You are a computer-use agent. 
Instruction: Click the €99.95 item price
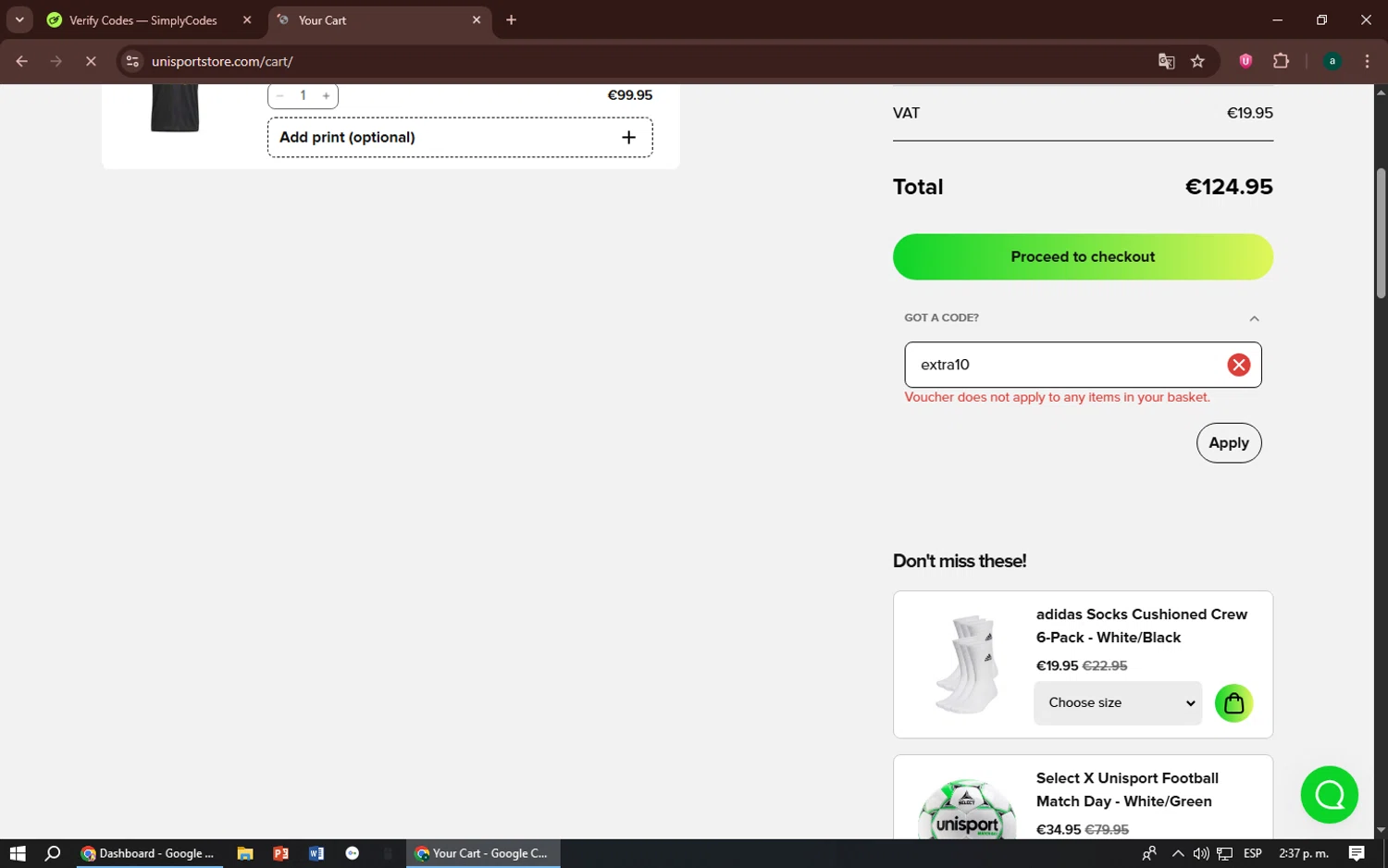(629, 95)
